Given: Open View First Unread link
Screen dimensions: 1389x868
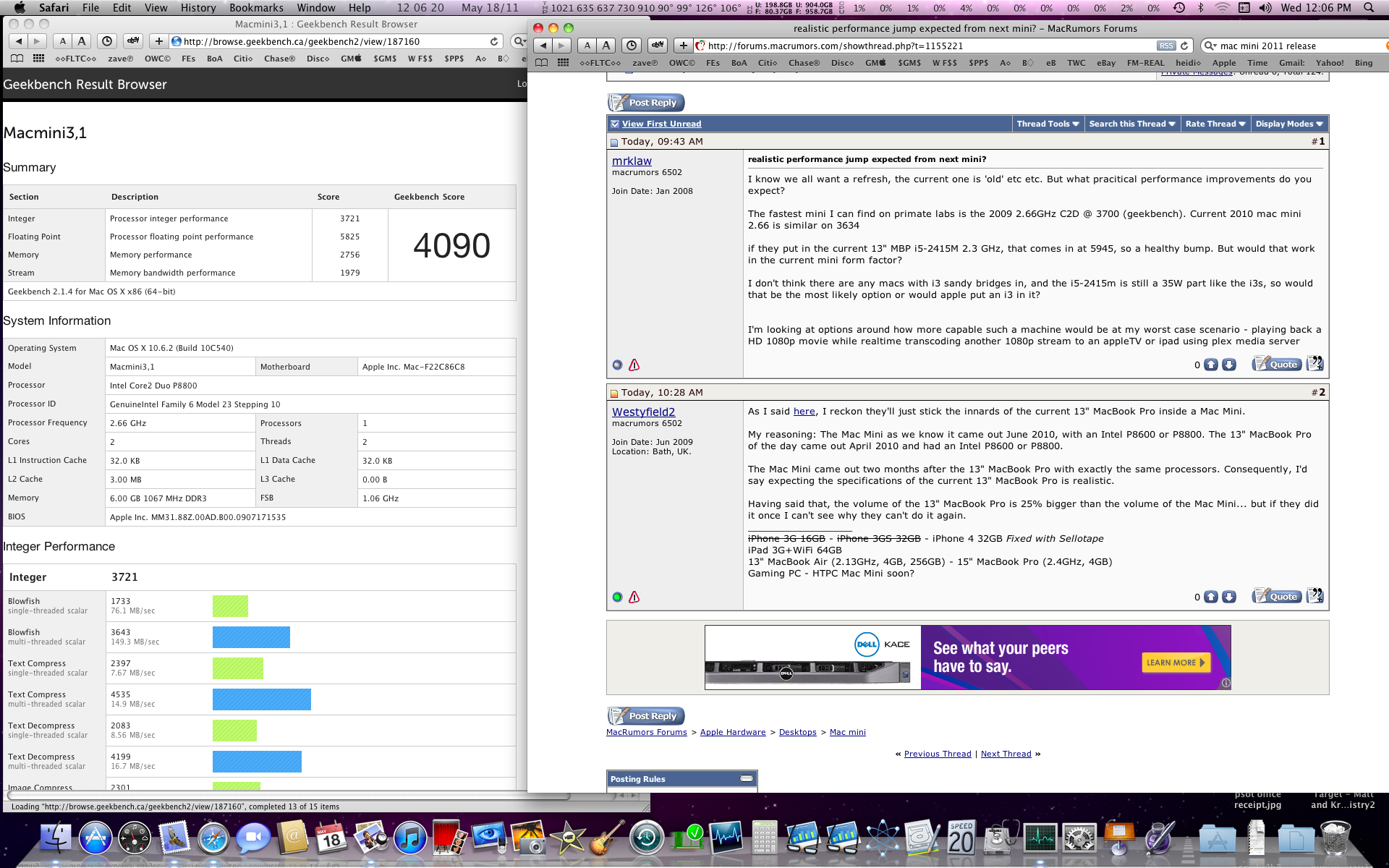Looking at the screenshot, I should click(x=661, y=124).
